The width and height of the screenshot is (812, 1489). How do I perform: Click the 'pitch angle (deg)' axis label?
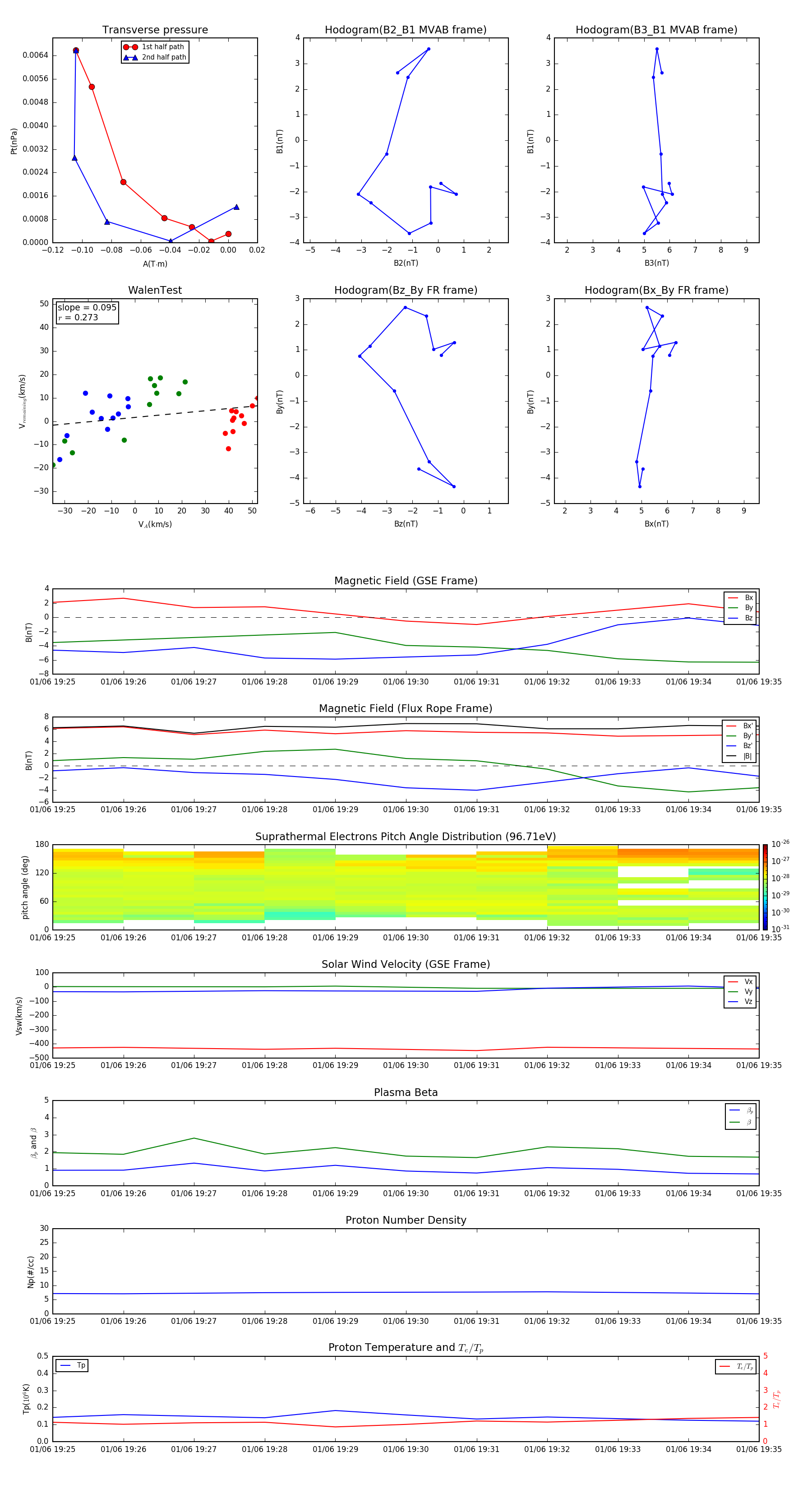tap(25, 887)
